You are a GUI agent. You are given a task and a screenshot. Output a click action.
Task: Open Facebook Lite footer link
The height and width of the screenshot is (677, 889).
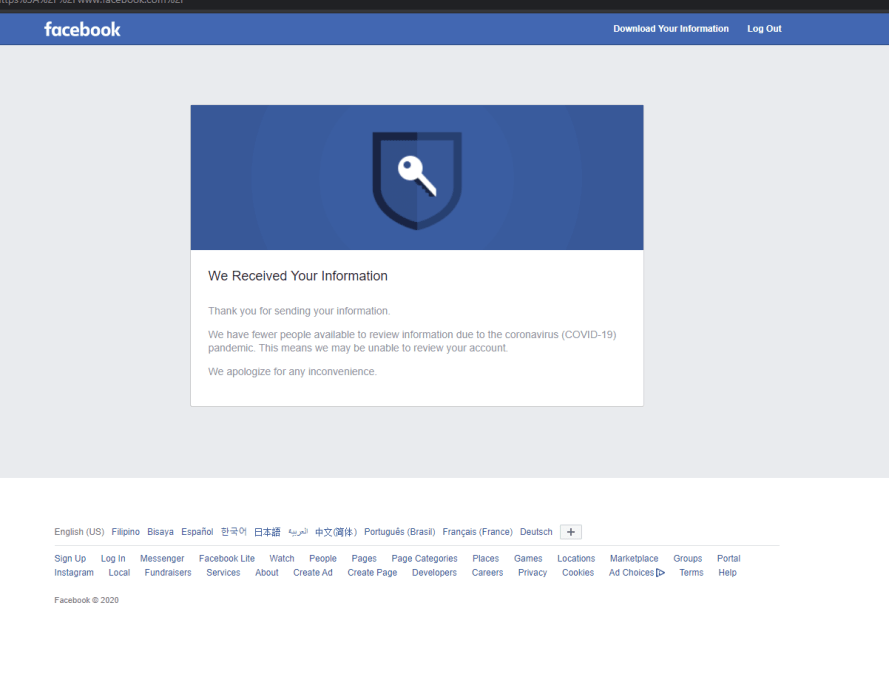point(227,558)
